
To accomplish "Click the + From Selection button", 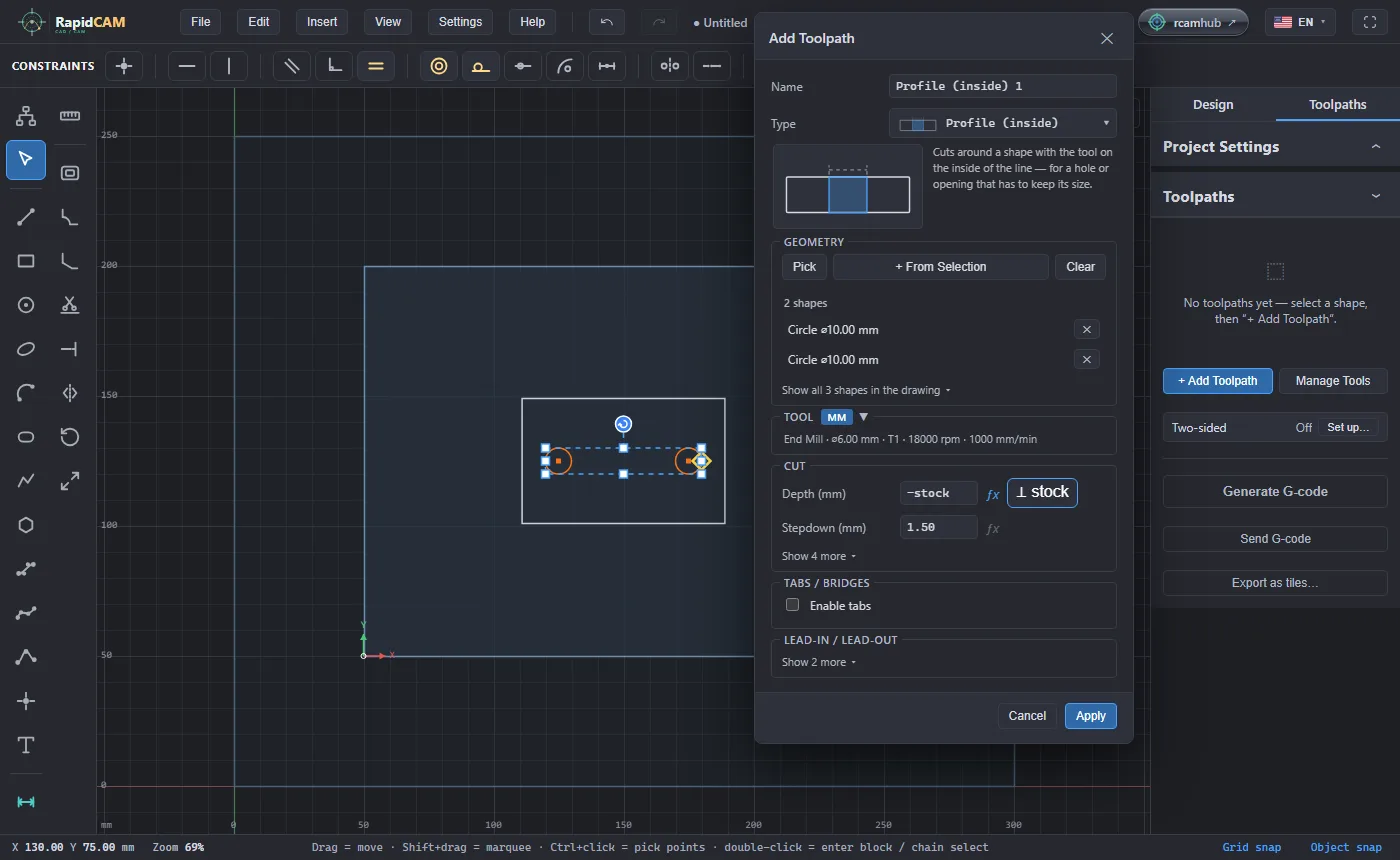I will [941, 267].
